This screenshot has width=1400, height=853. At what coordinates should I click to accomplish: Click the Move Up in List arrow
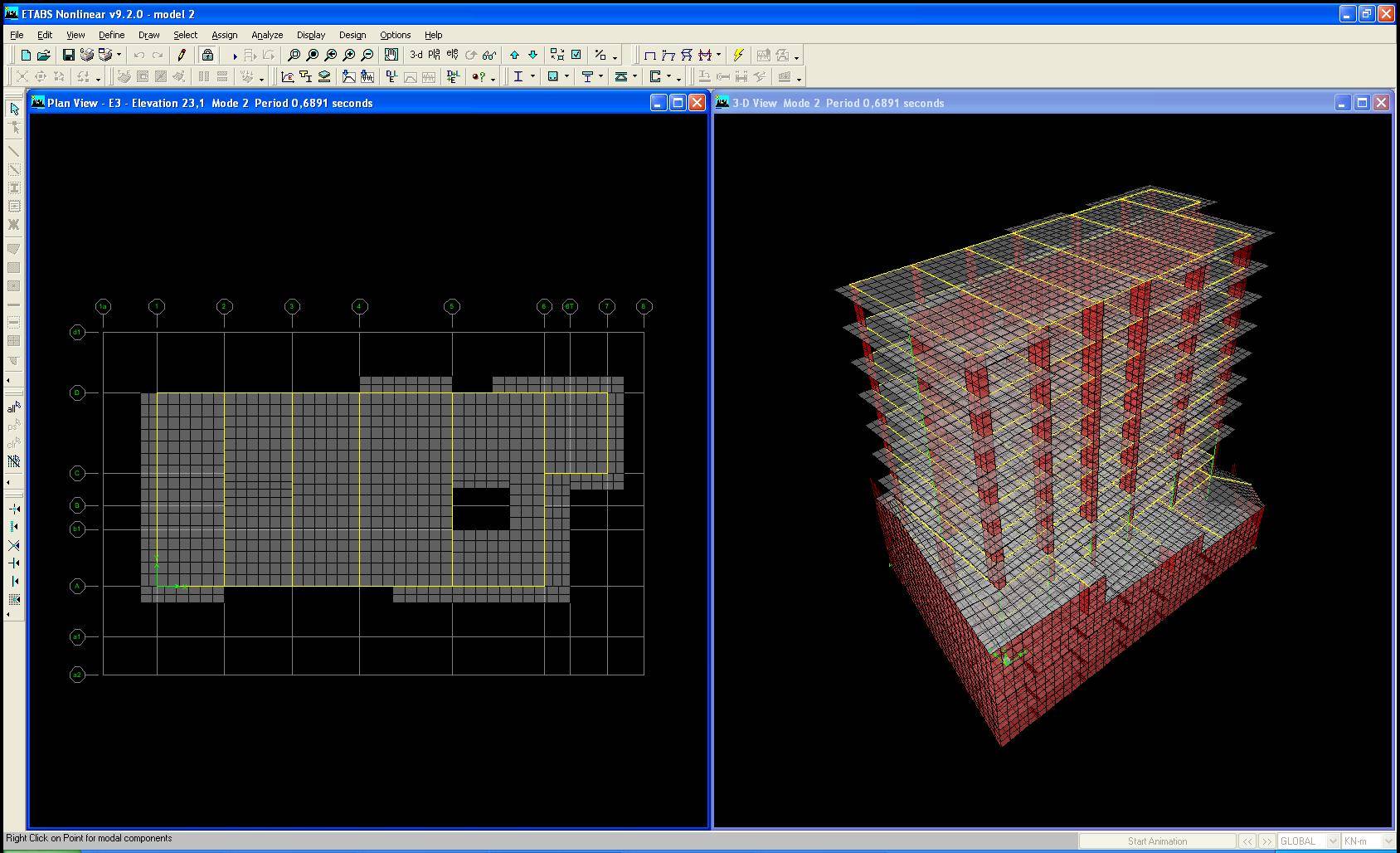(x=514, y=56)
